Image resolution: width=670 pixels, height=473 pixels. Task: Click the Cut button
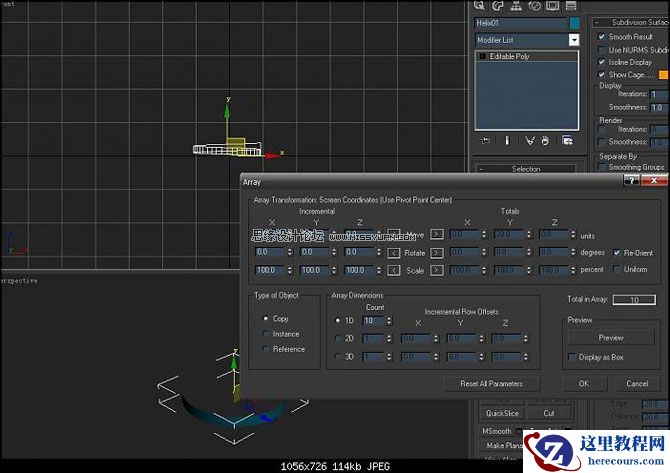(549, 413)
